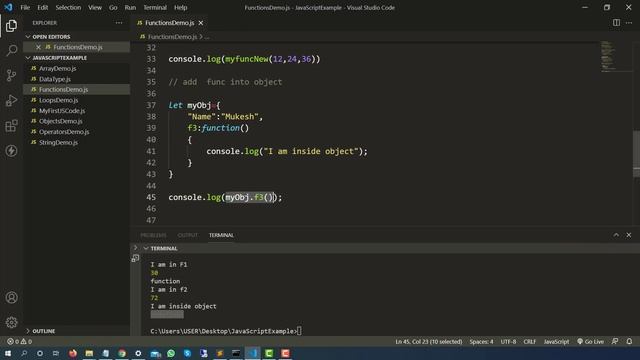This screenshot has width=640, height=360.
Task: Launch Firefox from the taskbar
Action: pyautogui.click(x=73, y=353)
